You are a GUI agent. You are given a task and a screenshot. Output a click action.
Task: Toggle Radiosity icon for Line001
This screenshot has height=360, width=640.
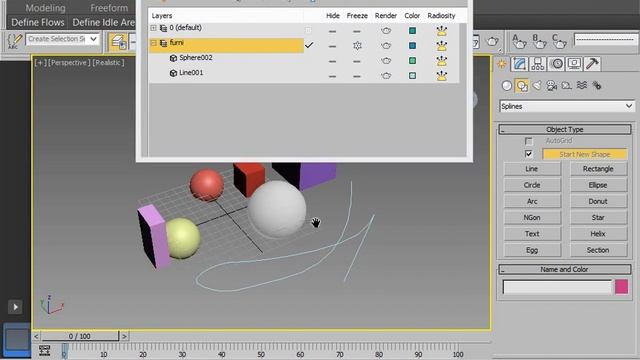pos(441,76)
